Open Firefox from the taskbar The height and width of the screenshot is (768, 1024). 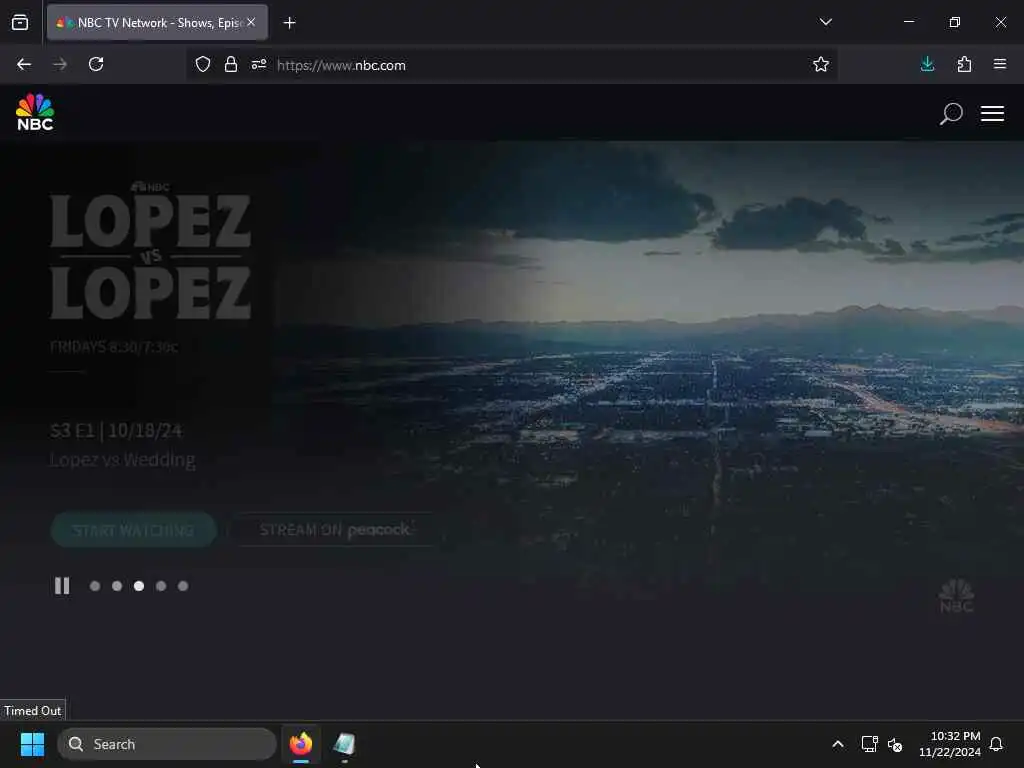click(301, 744)
